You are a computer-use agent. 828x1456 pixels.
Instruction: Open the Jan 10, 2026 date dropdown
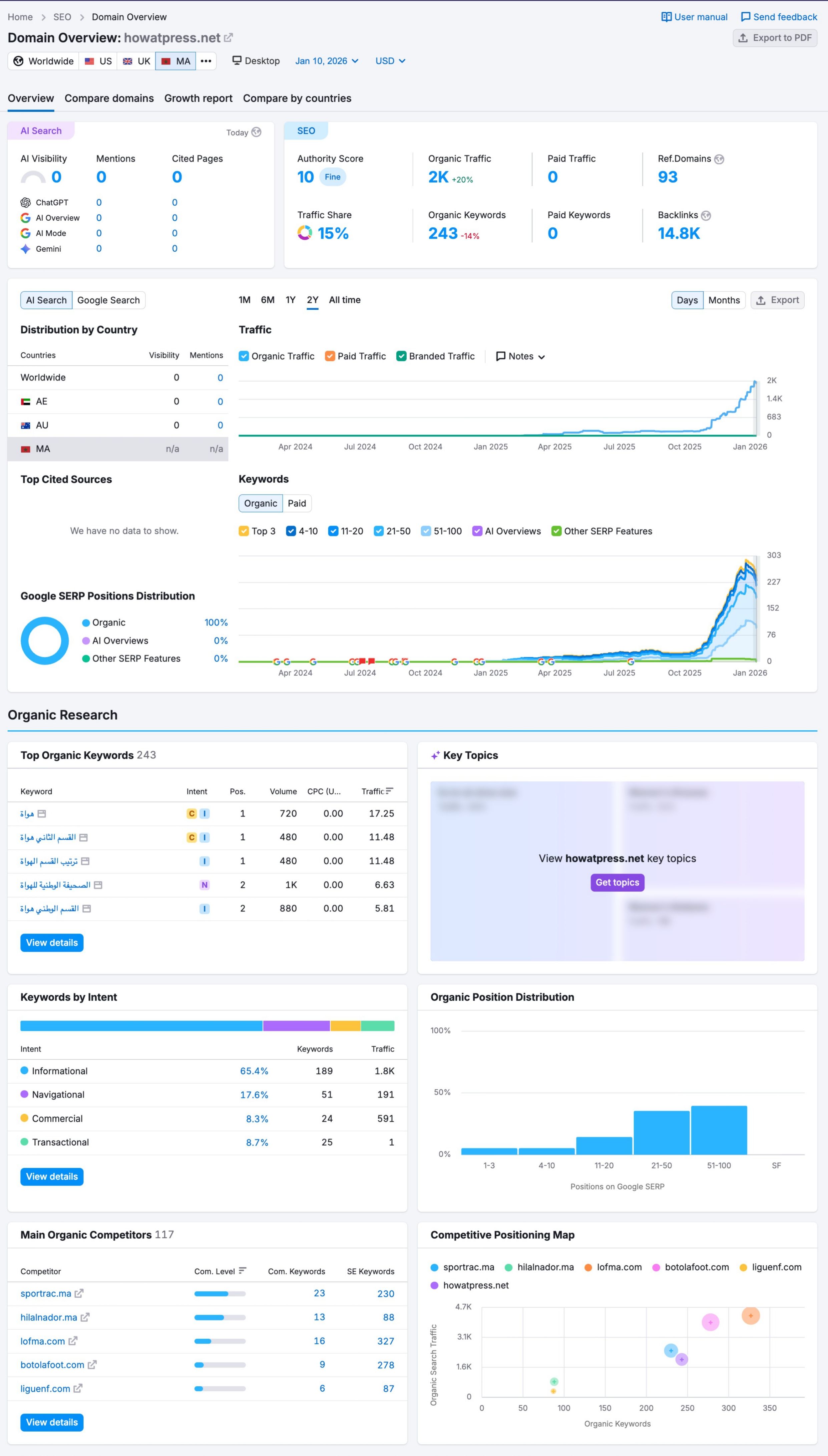(x=326, y=61)
